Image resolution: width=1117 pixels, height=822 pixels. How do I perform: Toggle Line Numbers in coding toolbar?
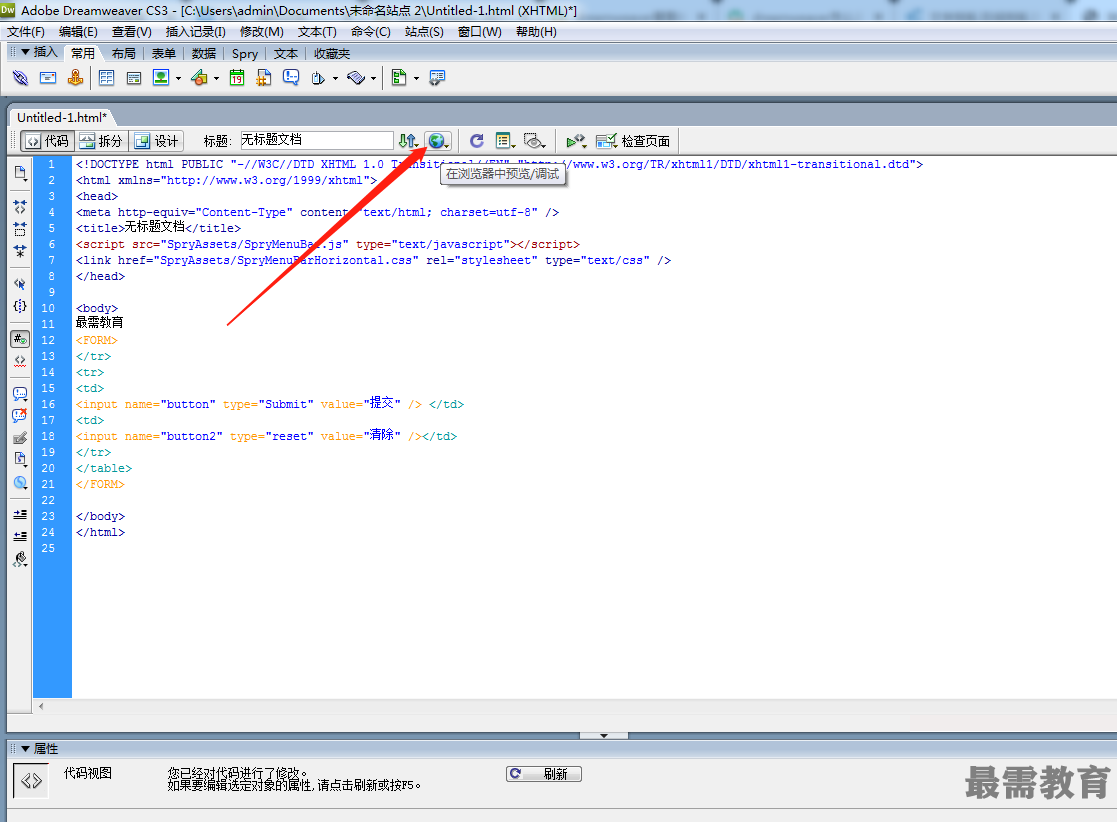click(x=20, y=339)
